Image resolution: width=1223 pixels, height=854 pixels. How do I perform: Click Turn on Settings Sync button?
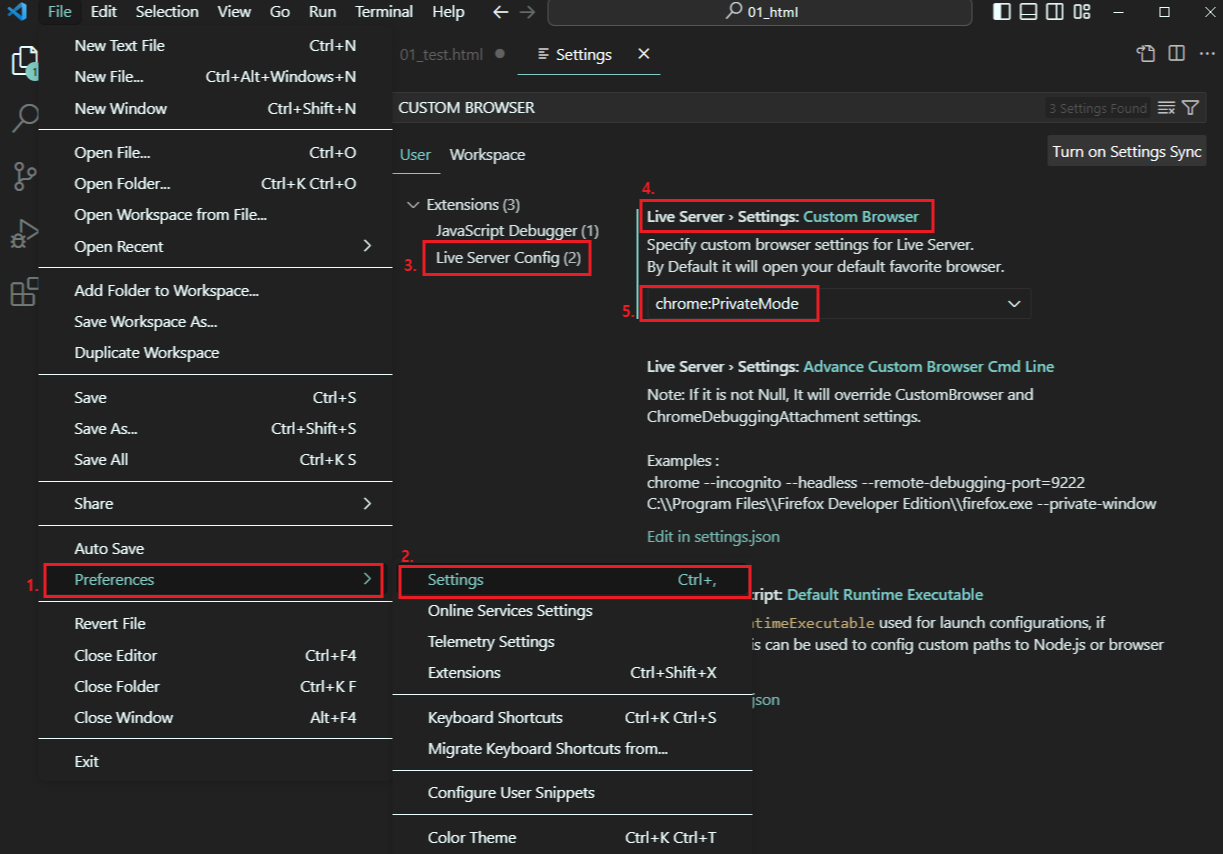tap(1126, 152)
